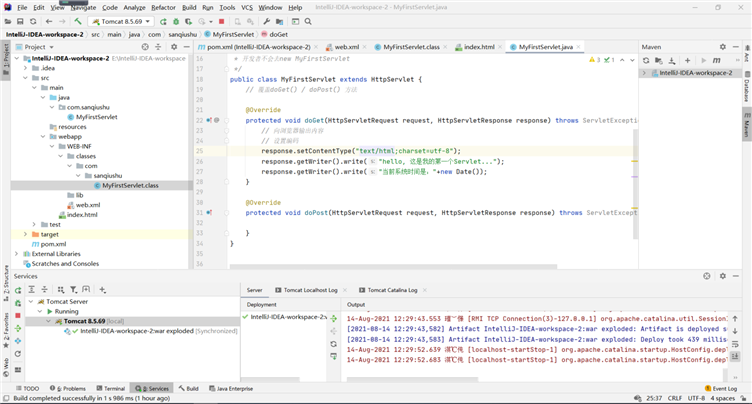Open Tomcat 8.5.69 run configuration dropdown
The width and height of the screenshot is (752, 404).
pos(121,22)
